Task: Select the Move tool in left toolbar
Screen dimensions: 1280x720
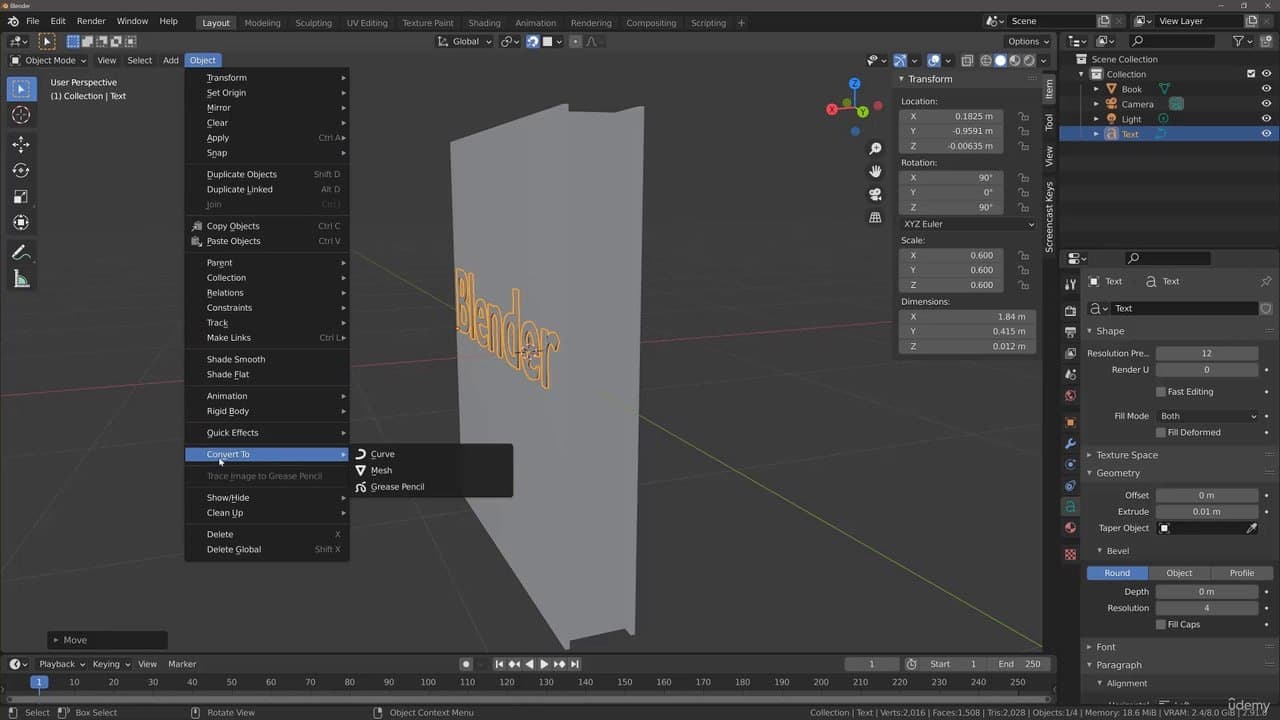Action: click(x=21, y=144)
